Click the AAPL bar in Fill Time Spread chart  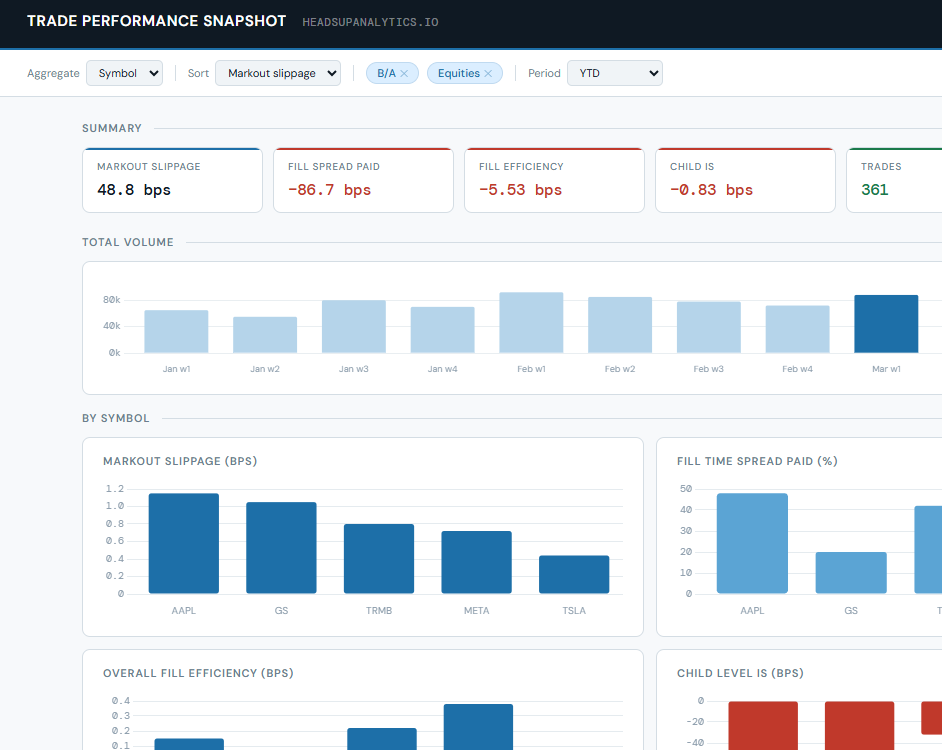(752, 543)
